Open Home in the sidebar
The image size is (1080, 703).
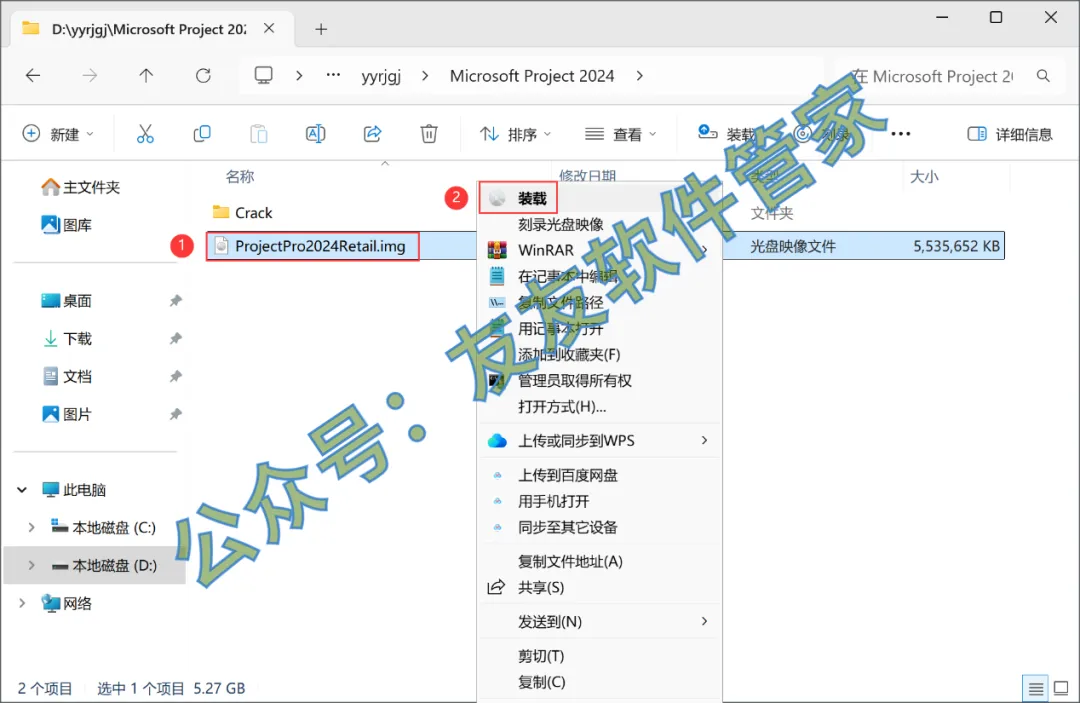(x=81, y=187)
